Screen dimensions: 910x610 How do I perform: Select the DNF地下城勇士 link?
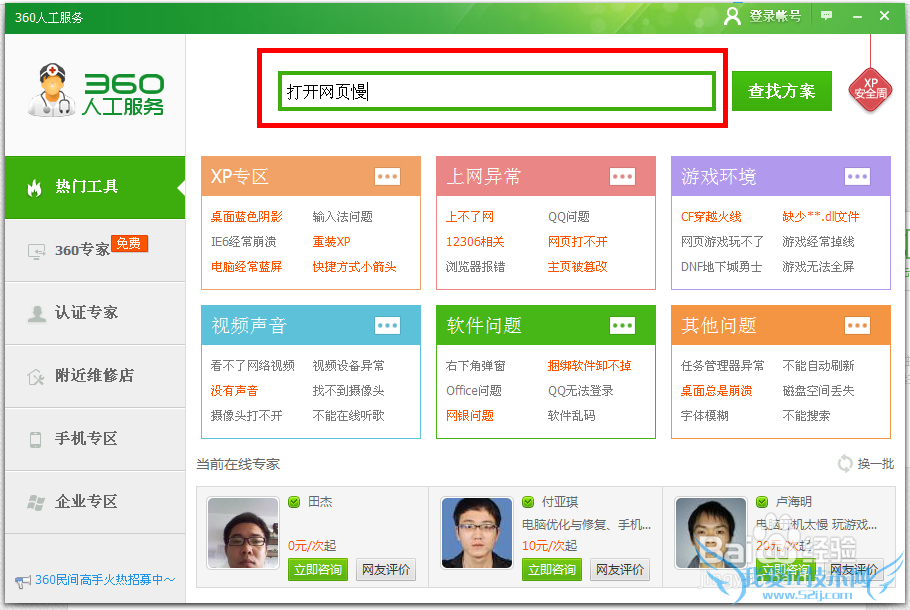point(721,266)
